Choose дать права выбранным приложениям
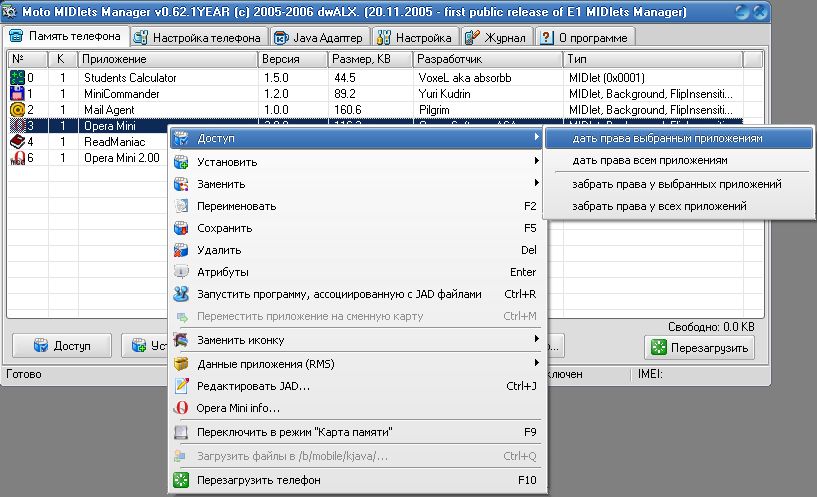817x497 pixels. [x=678, y=139]
